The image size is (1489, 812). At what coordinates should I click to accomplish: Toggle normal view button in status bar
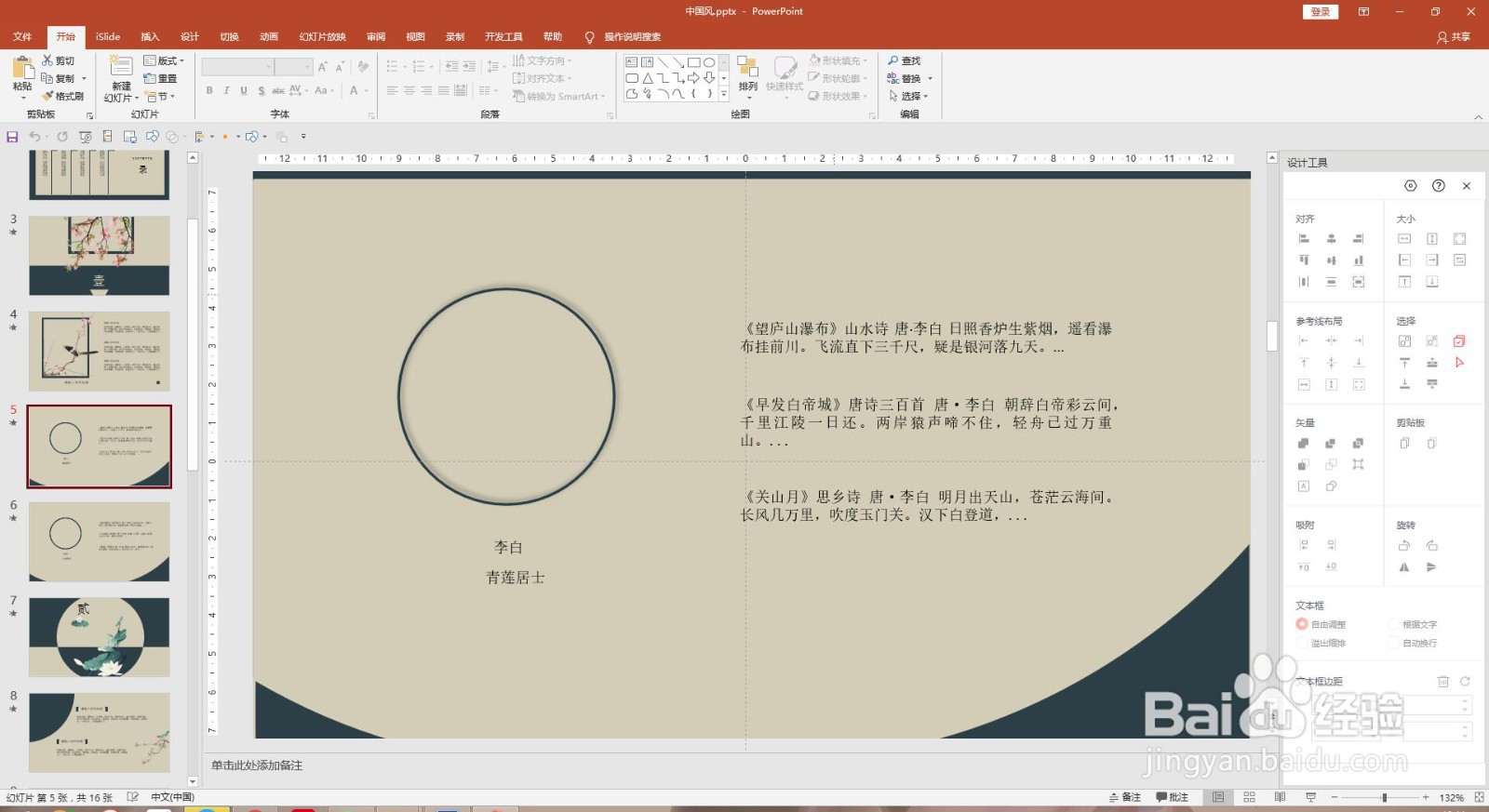[x=1218, y=797]
